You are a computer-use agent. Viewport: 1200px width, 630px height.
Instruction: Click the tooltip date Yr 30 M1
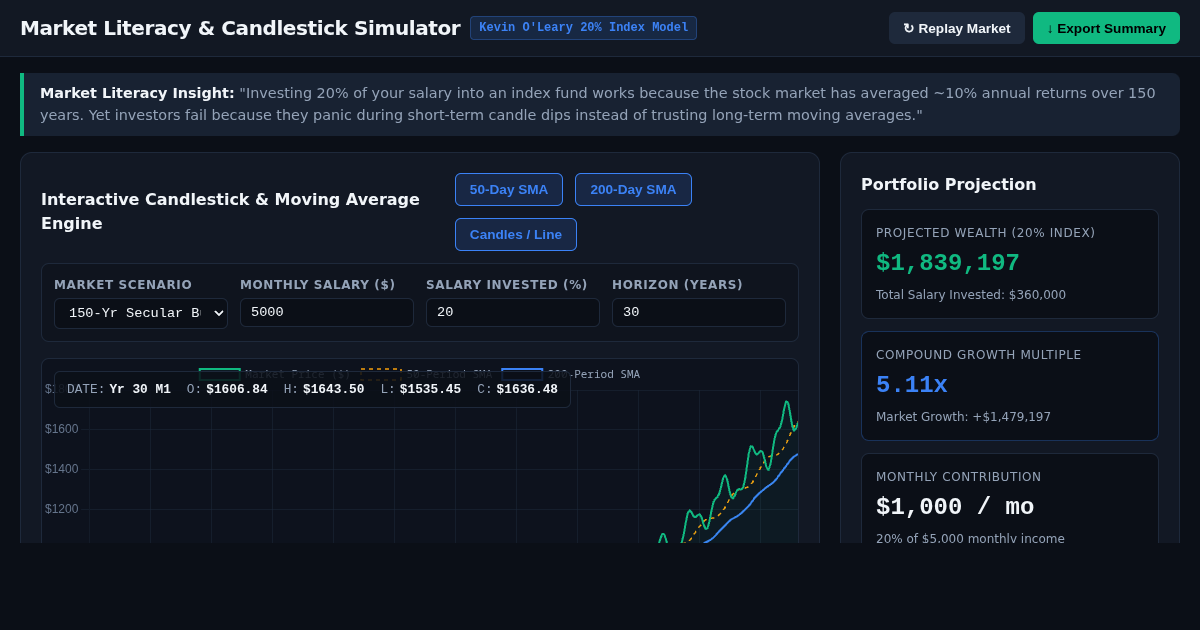pos(140,390)
